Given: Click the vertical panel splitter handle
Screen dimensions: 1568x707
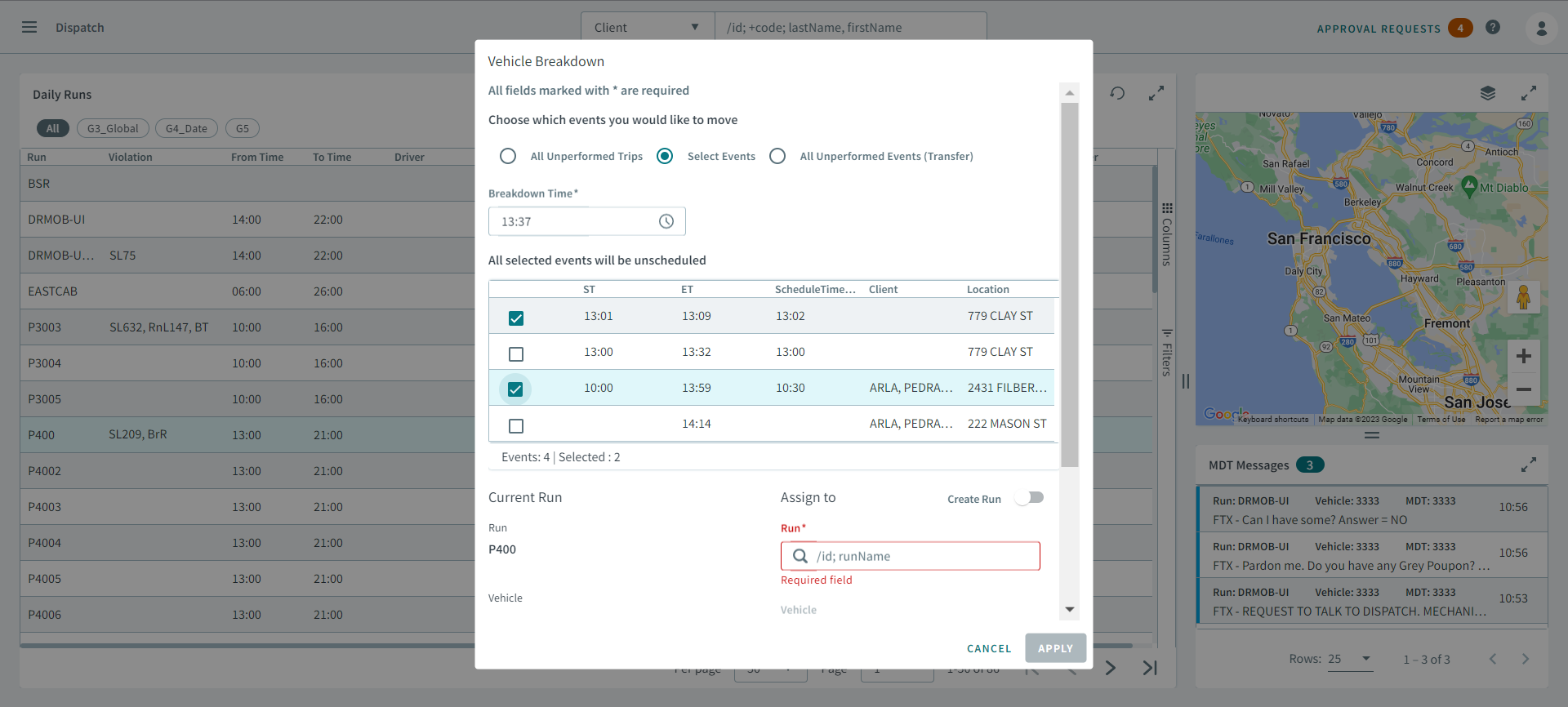Looking at the screenshot, I should (x=1186, y=381).
